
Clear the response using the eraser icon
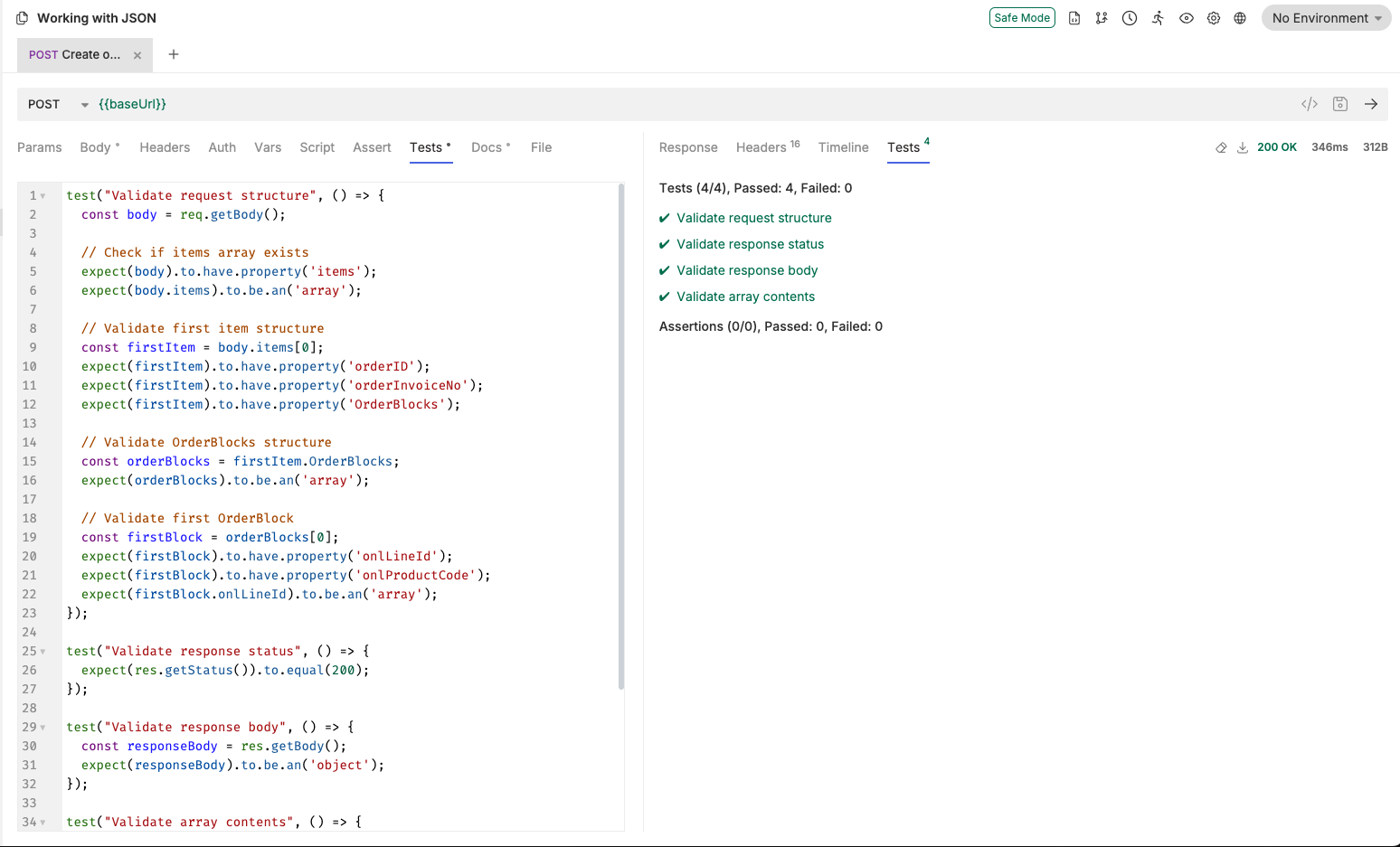(x=1221, y=147)
